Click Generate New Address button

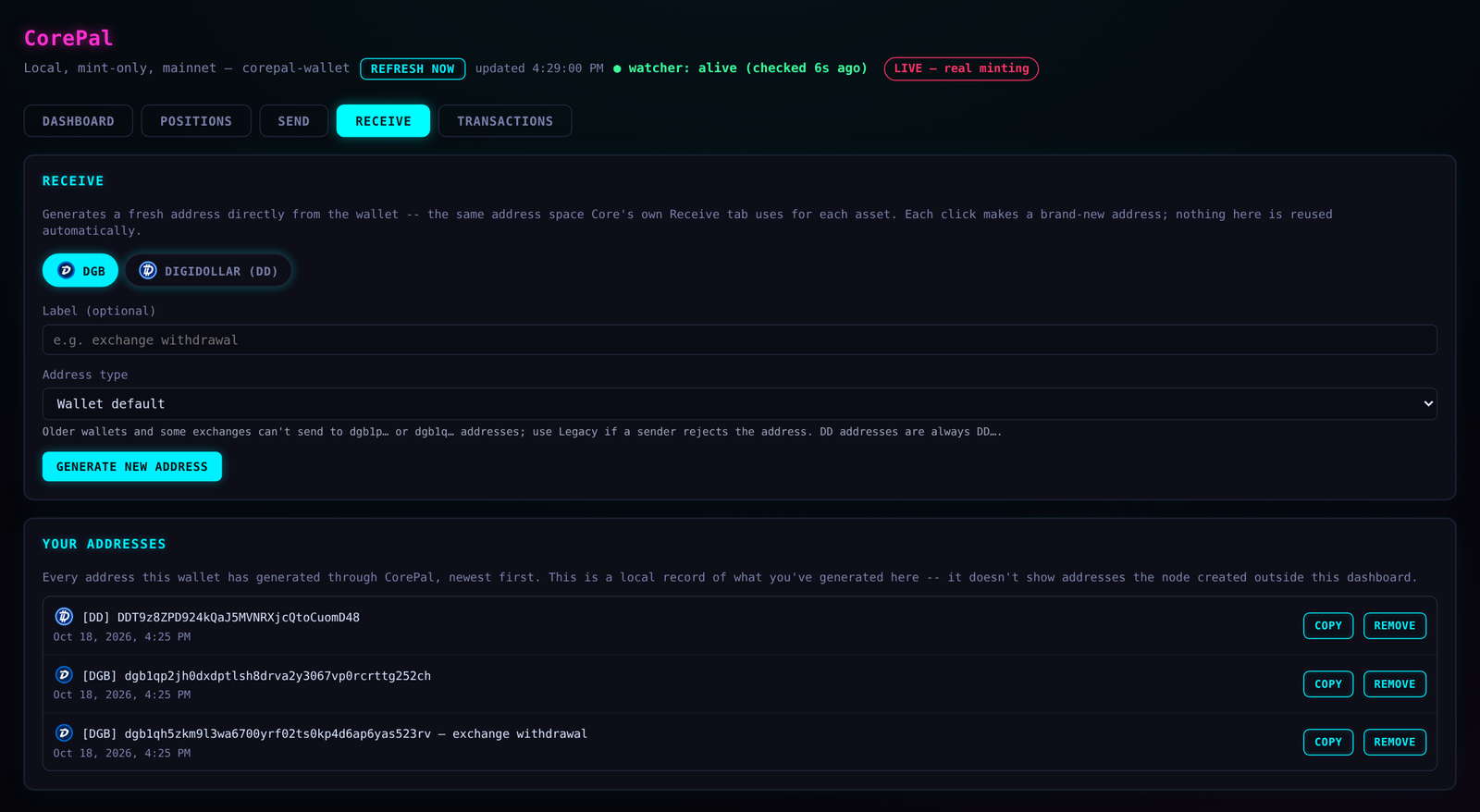132,466
